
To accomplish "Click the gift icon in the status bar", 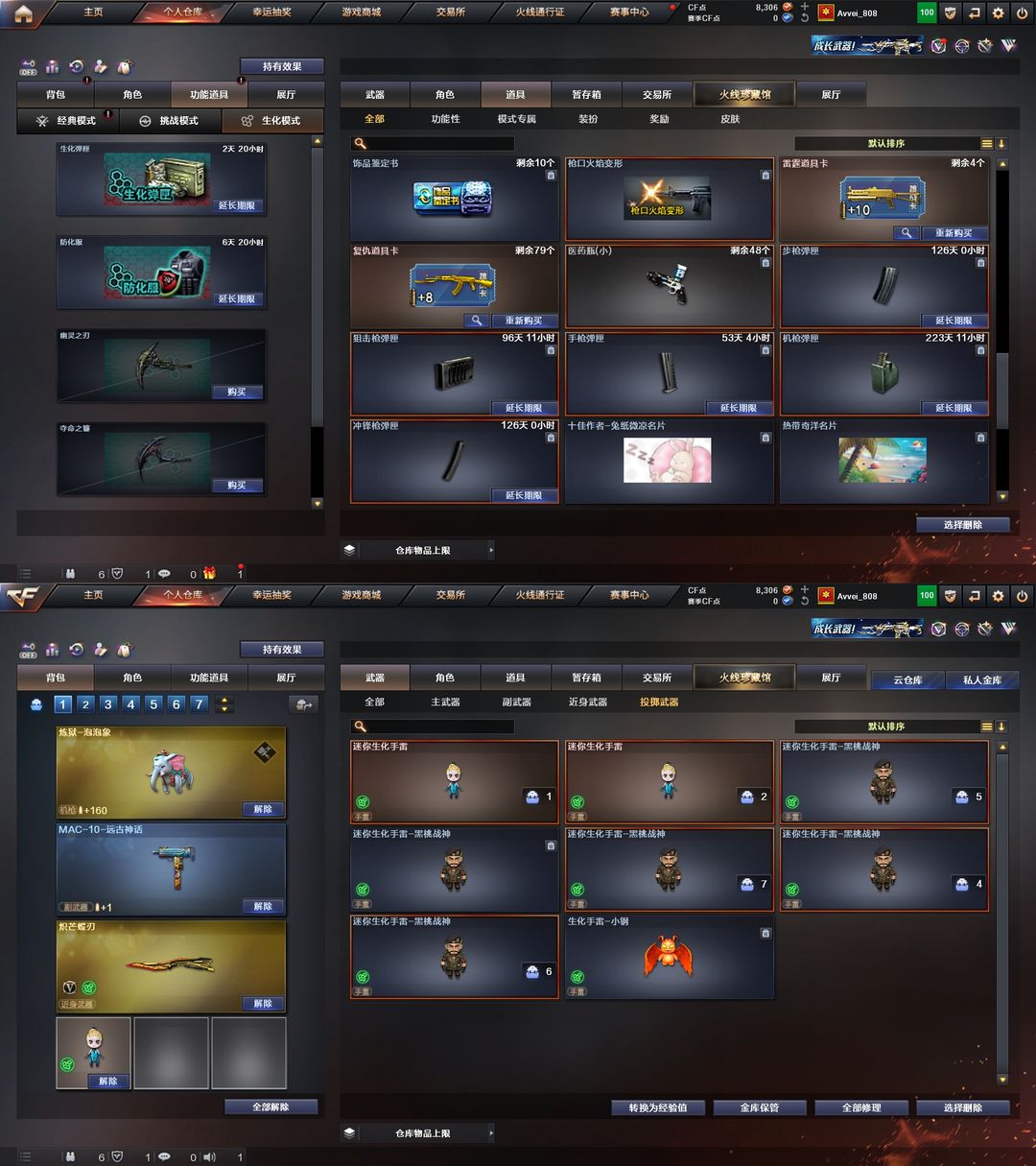I will click(209, 574).
